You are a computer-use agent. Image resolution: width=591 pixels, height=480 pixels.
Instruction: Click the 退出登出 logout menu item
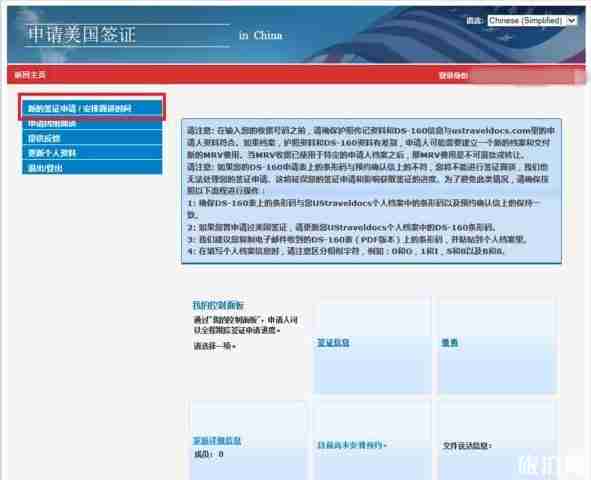pos(92,168)
